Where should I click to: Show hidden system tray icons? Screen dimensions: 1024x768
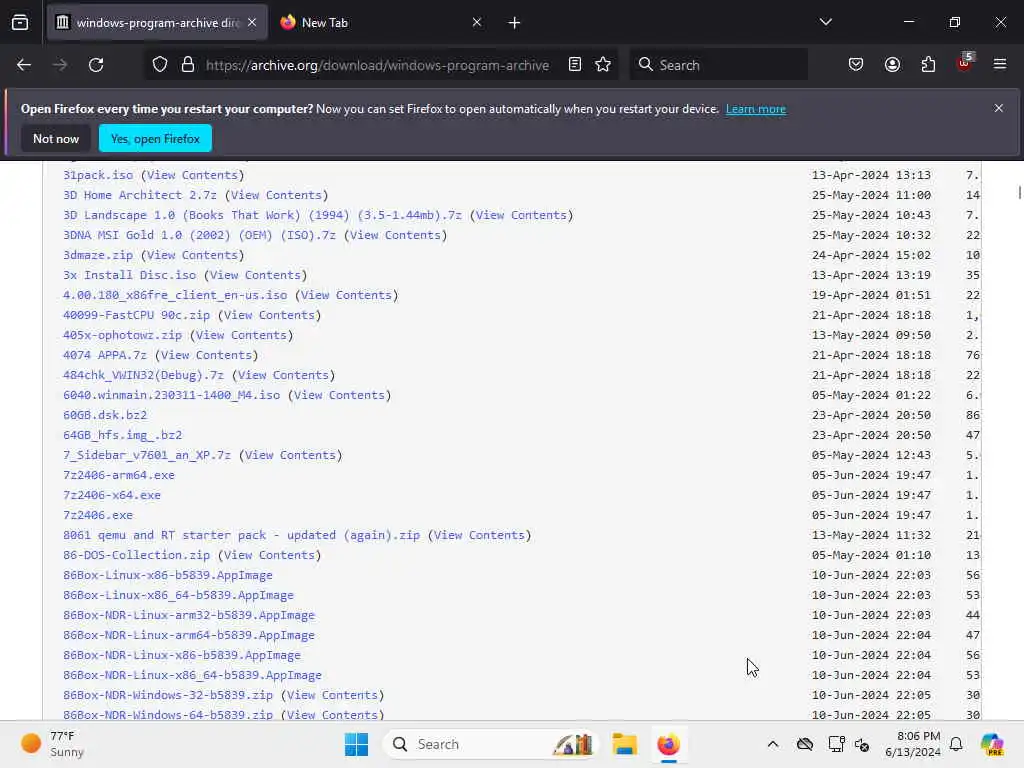pos(773,744)
